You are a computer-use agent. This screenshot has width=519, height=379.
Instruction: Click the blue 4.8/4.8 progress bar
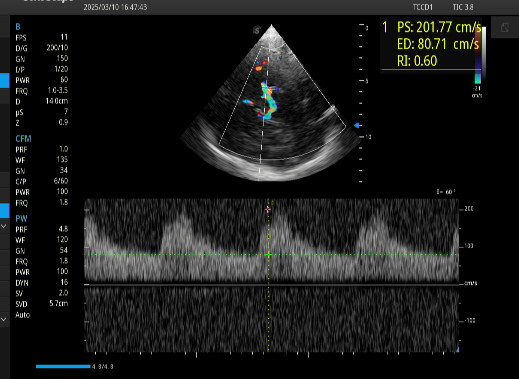pyautogui.click(x=63, y=366)
